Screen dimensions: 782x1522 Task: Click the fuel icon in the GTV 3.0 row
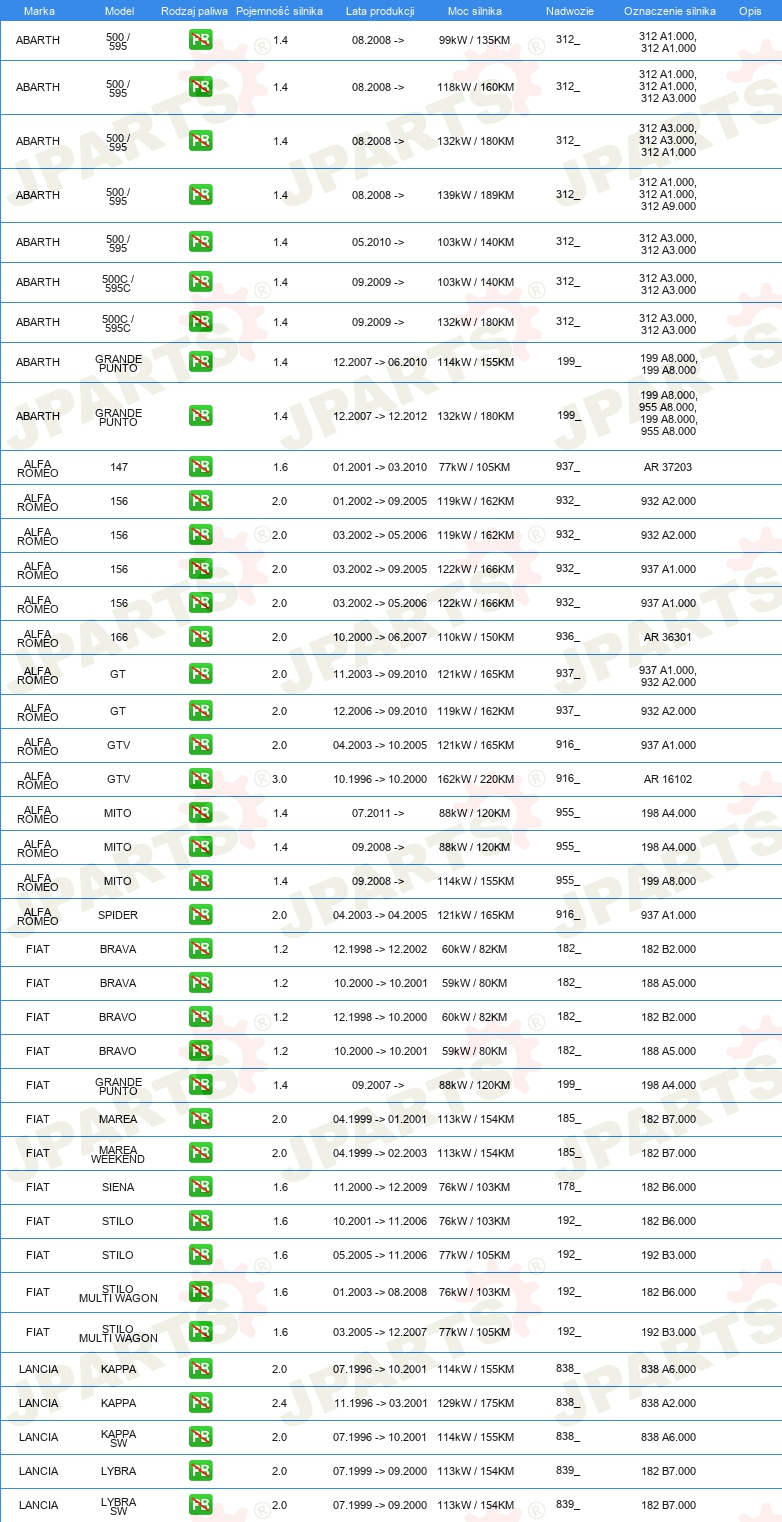pyautogui.click(x=200, y=779)
